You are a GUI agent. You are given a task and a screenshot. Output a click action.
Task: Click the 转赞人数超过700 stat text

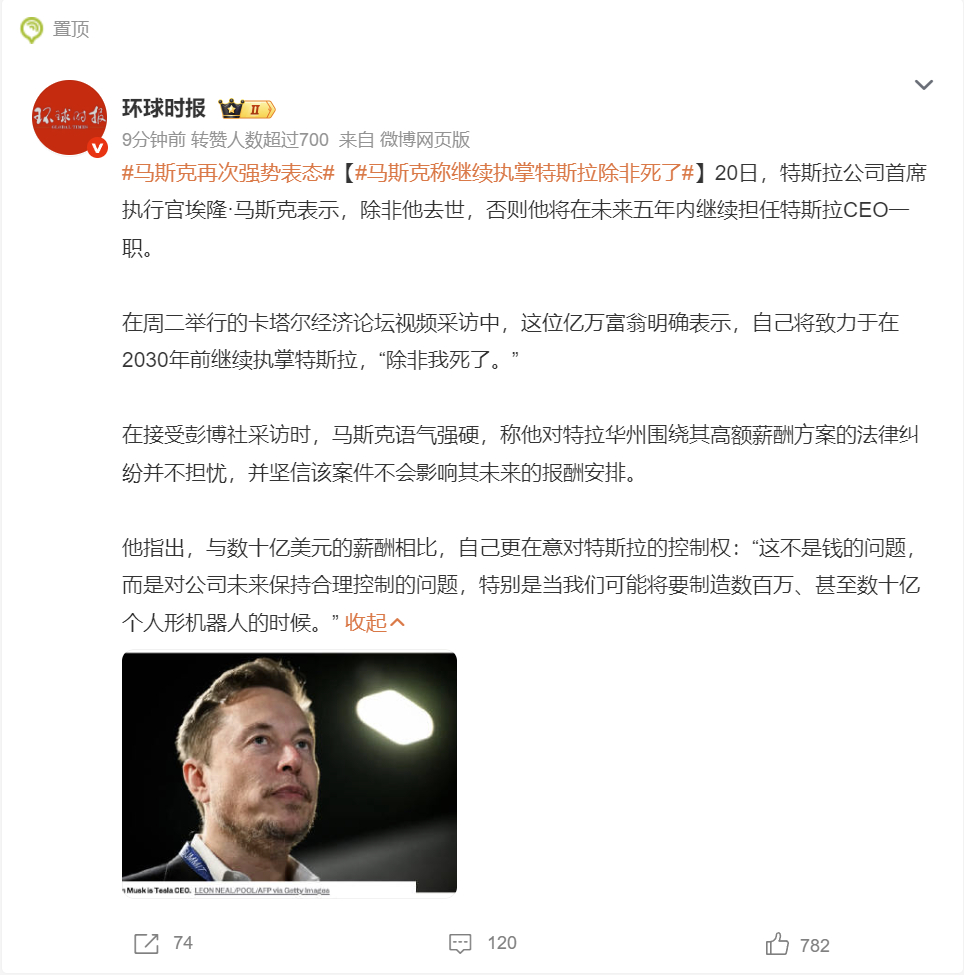(x=260, y=139)
